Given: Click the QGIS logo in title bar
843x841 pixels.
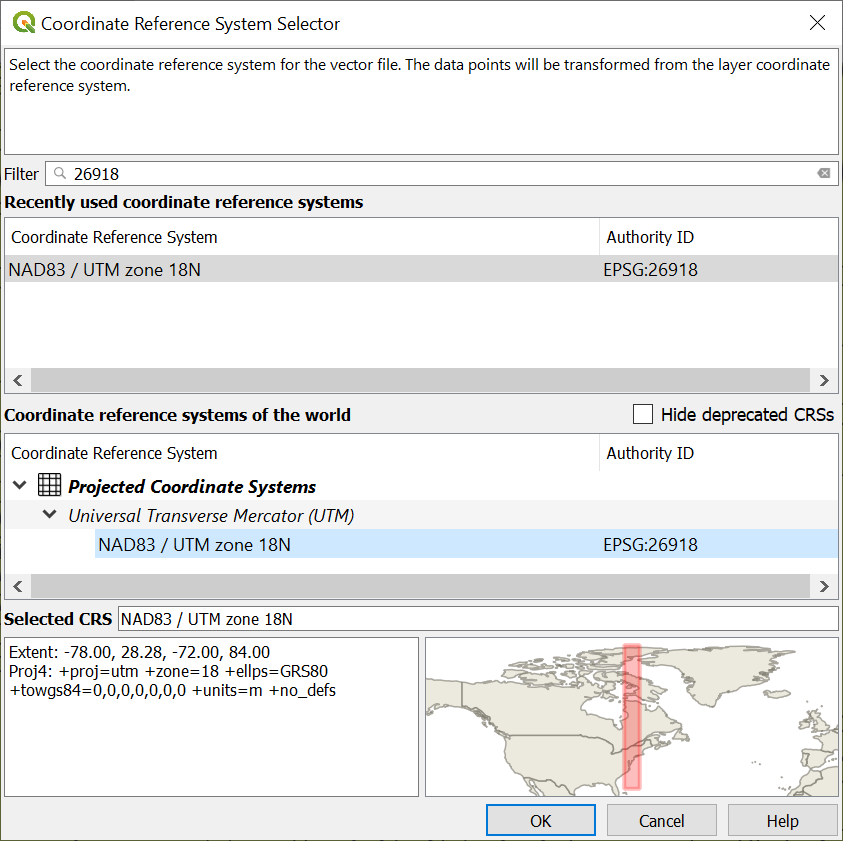Looking at the screenshot, I should 23,23.
